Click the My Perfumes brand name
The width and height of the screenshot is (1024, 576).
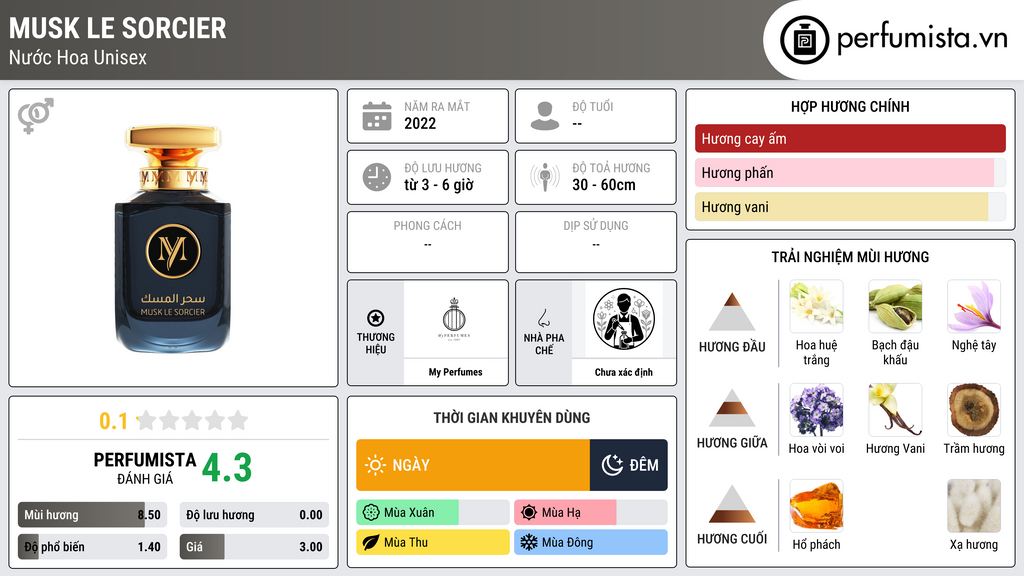(x=455, y=372)
